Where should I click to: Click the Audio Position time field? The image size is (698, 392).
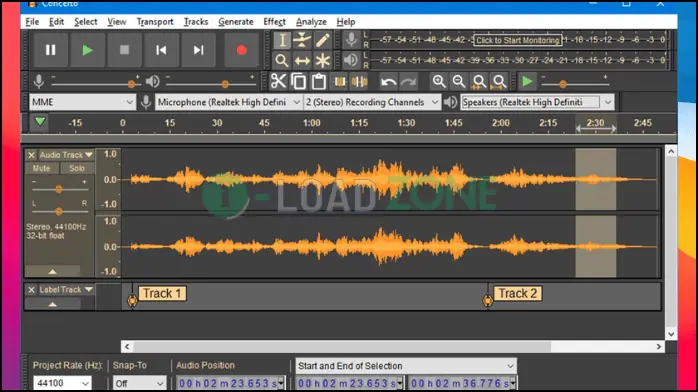tap(231, 383)
